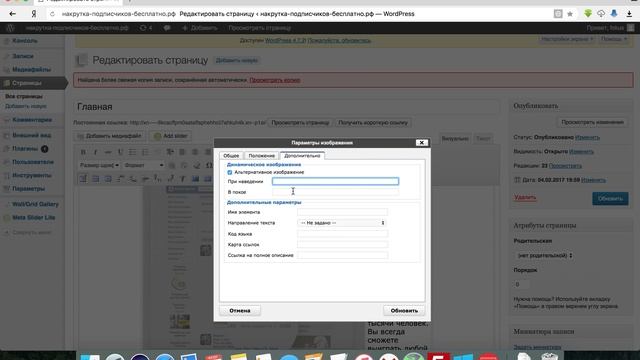Toggle Bold in the editor toolbar
Viewport: 640px width, 360px height.
(x=83, y=152)
